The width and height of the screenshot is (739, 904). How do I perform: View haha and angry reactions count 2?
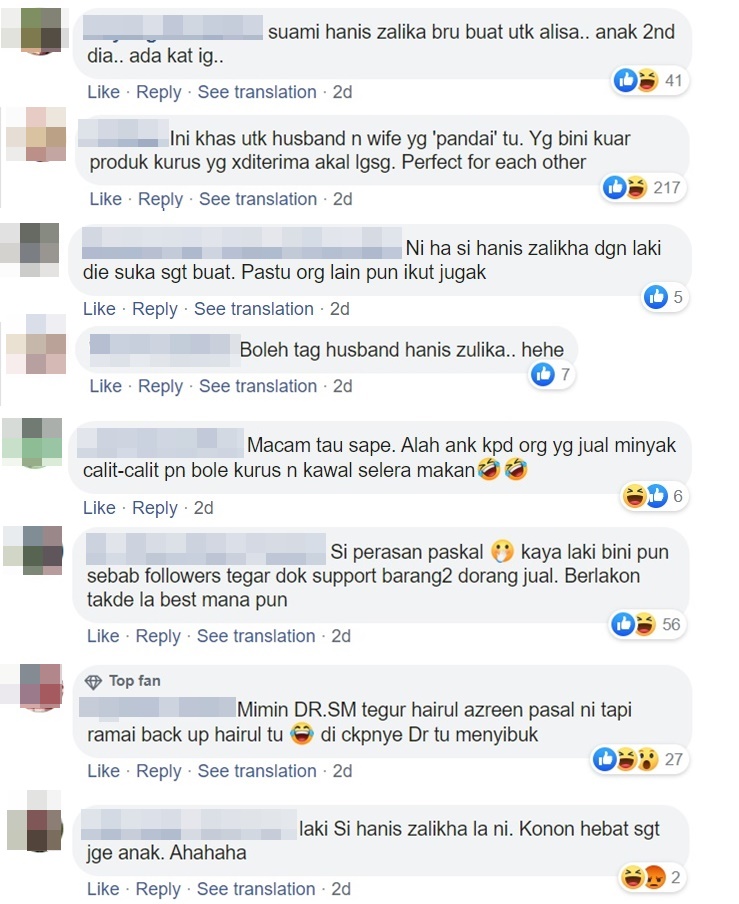(652, 877)
